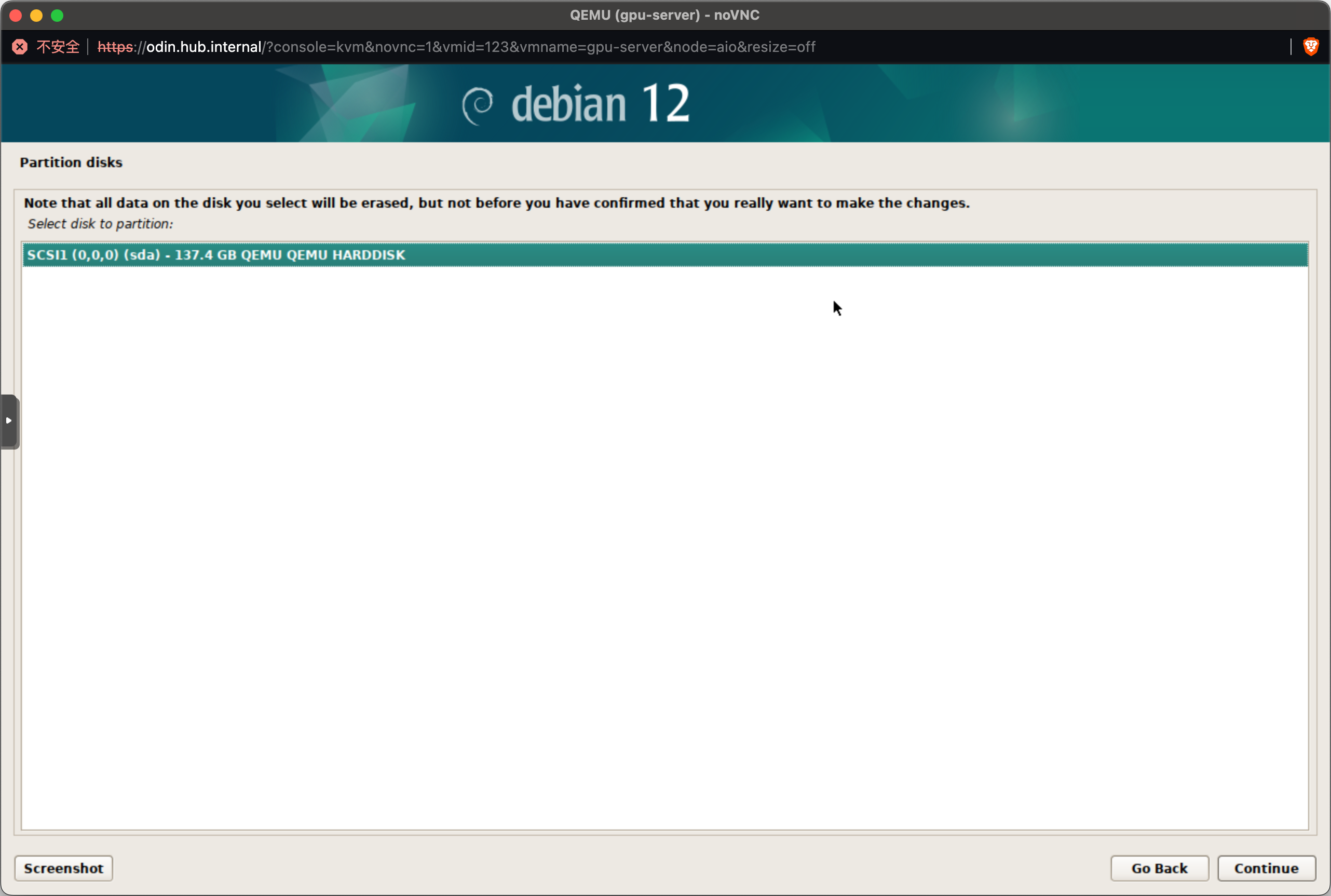
Task: Open the Brave Shields lion icon
Action: click(x=1310, y=47)
